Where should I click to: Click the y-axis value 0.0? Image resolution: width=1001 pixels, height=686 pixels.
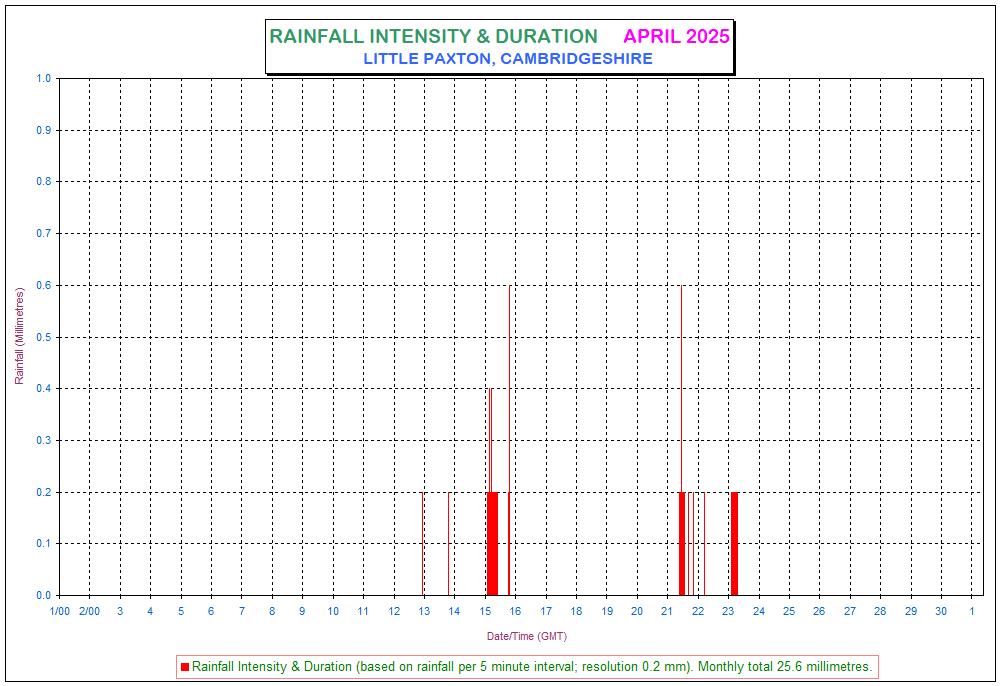[43, 595]
